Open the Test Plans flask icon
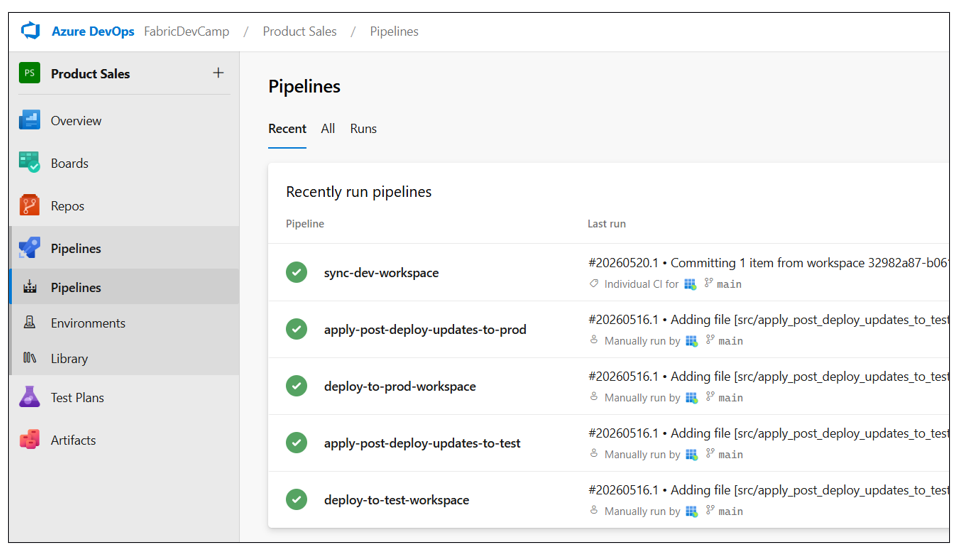The image size is (955, 549). point(29,397)
